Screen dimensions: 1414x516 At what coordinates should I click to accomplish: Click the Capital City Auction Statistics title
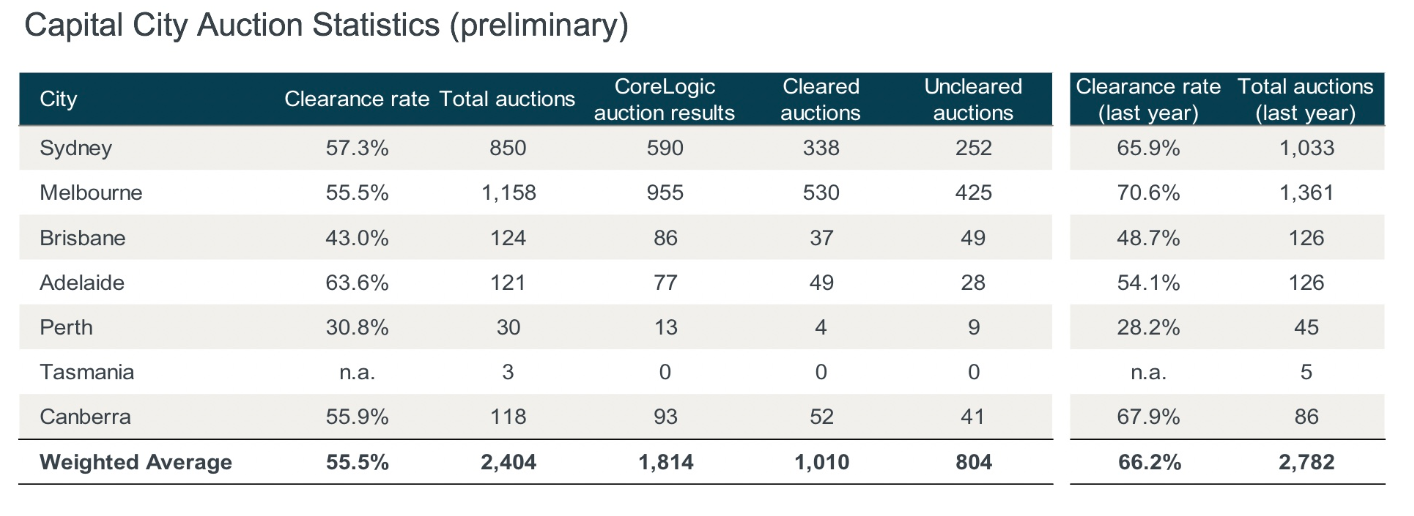coord(326,26)
